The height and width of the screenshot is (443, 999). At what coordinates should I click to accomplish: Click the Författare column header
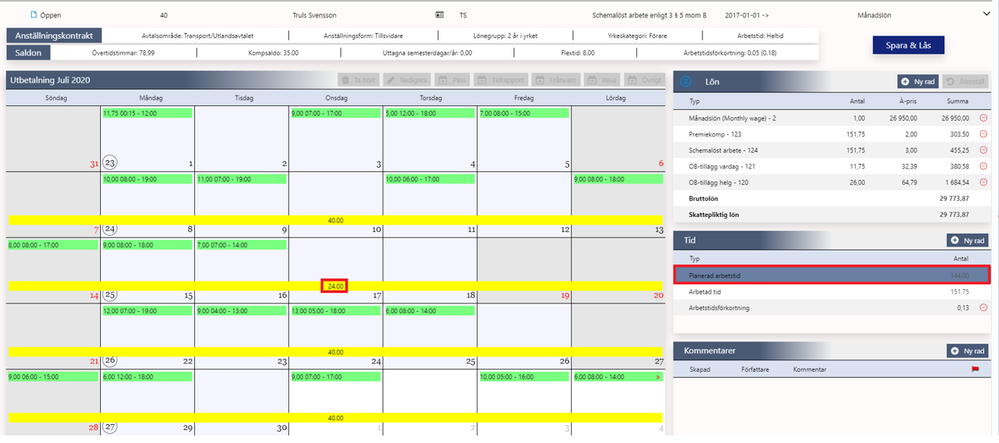click(753, 370)
